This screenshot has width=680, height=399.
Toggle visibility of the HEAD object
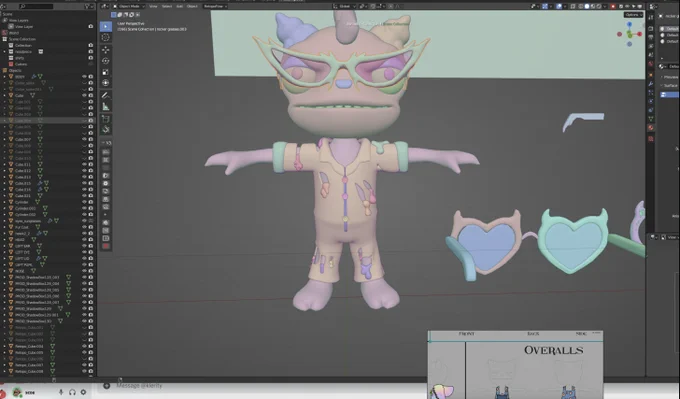click(x=85, y=240)
